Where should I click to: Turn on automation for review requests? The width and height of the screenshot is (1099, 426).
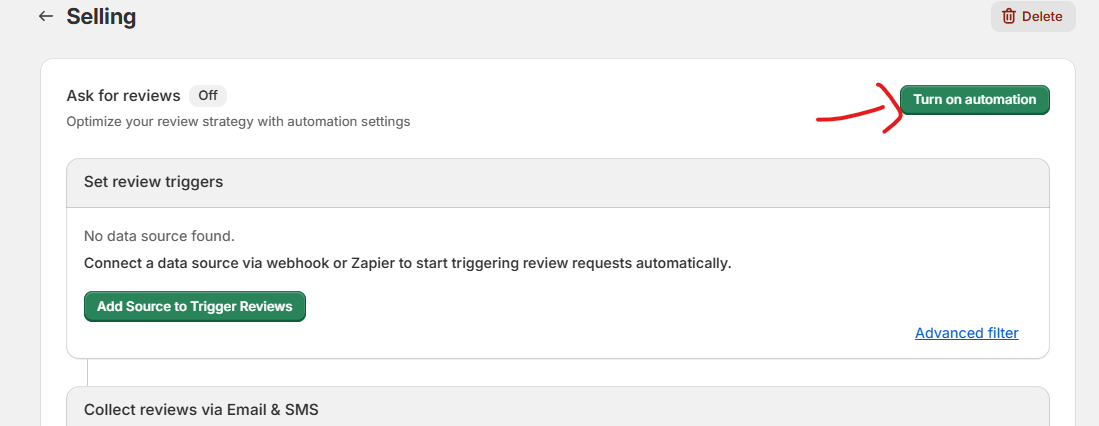974,100
